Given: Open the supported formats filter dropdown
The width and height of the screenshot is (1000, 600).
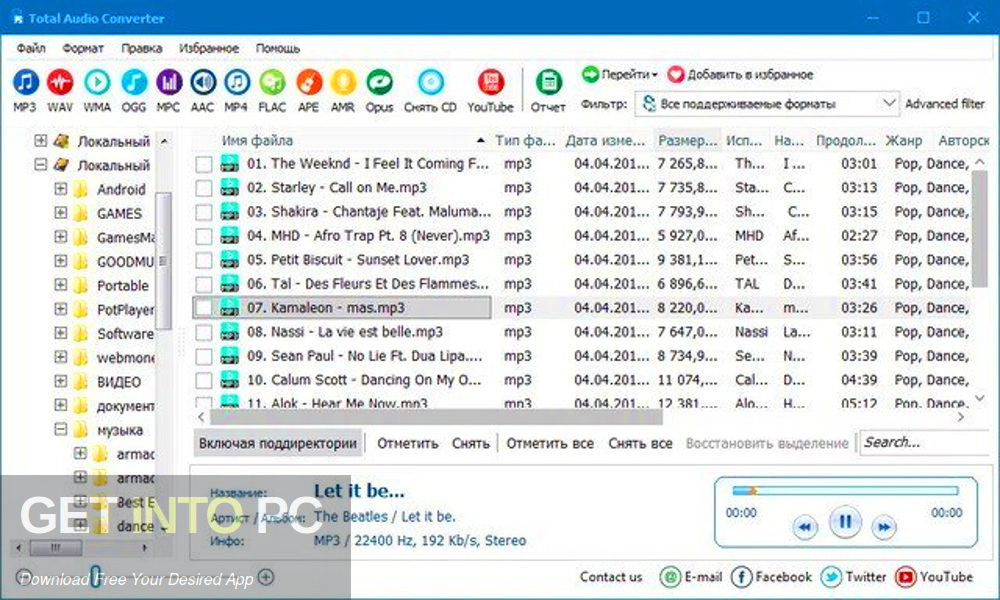Looking at the screenshot, I should (889, 103).
